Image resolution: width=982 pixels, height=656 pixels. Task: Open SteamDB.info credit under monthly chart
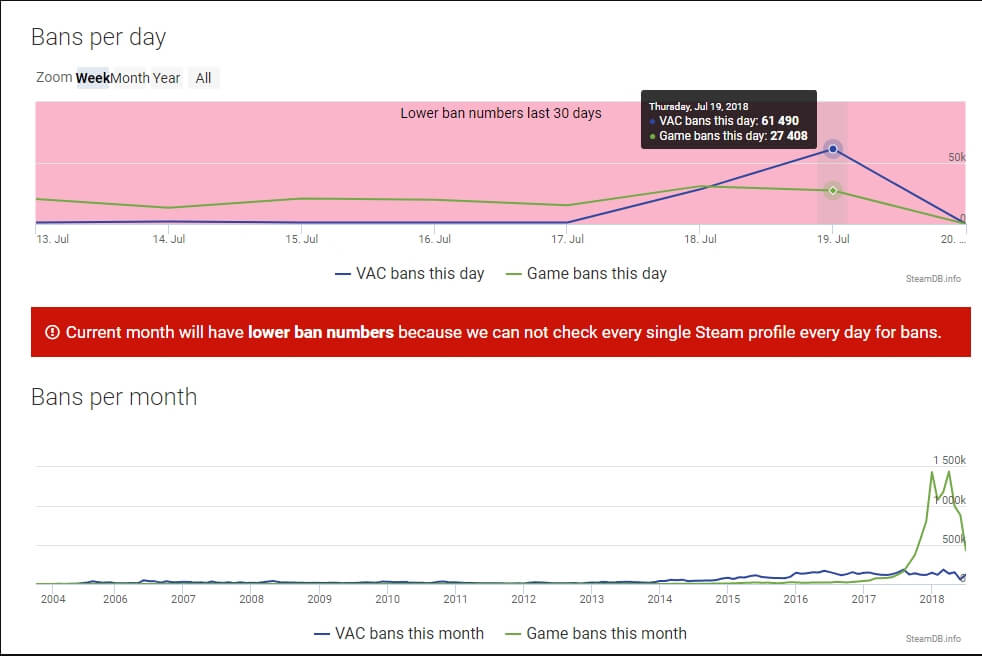pyautogui.click(x=933, y=638)
